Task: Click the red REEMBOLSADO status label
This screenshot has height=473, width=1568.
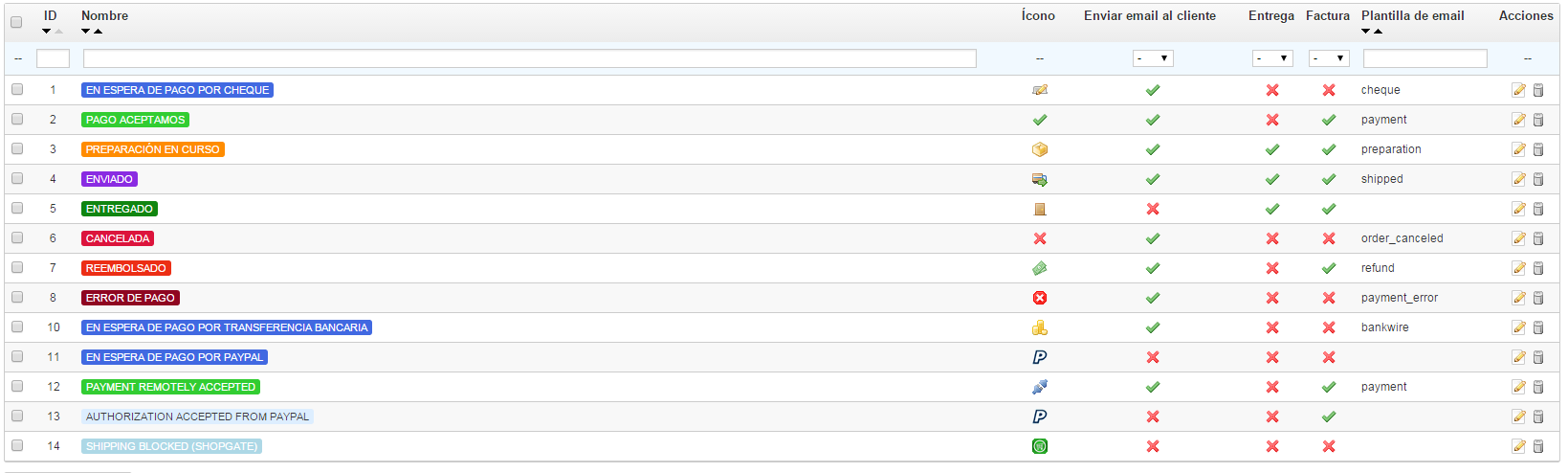Action: [126, 268]
